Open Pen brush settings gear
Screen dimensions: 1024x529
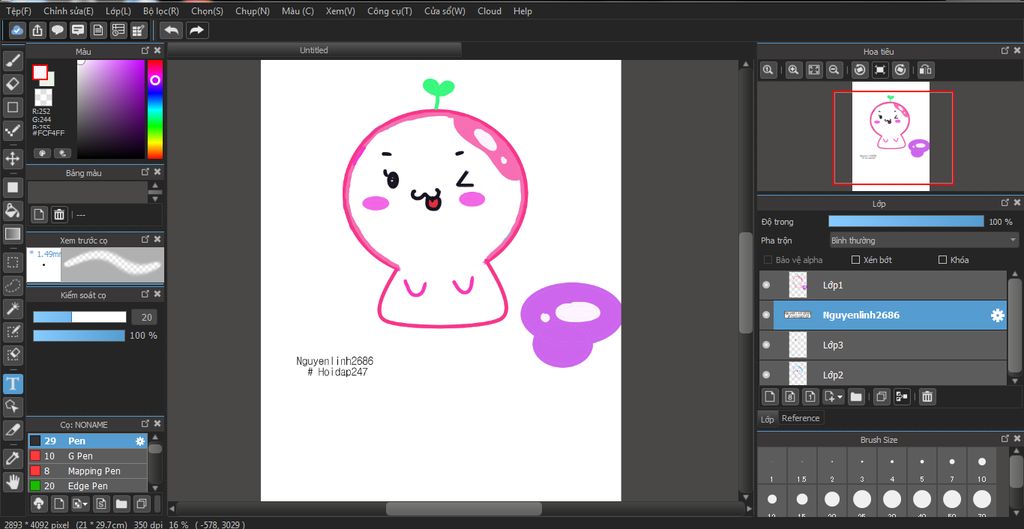click(x=140, y=441)
